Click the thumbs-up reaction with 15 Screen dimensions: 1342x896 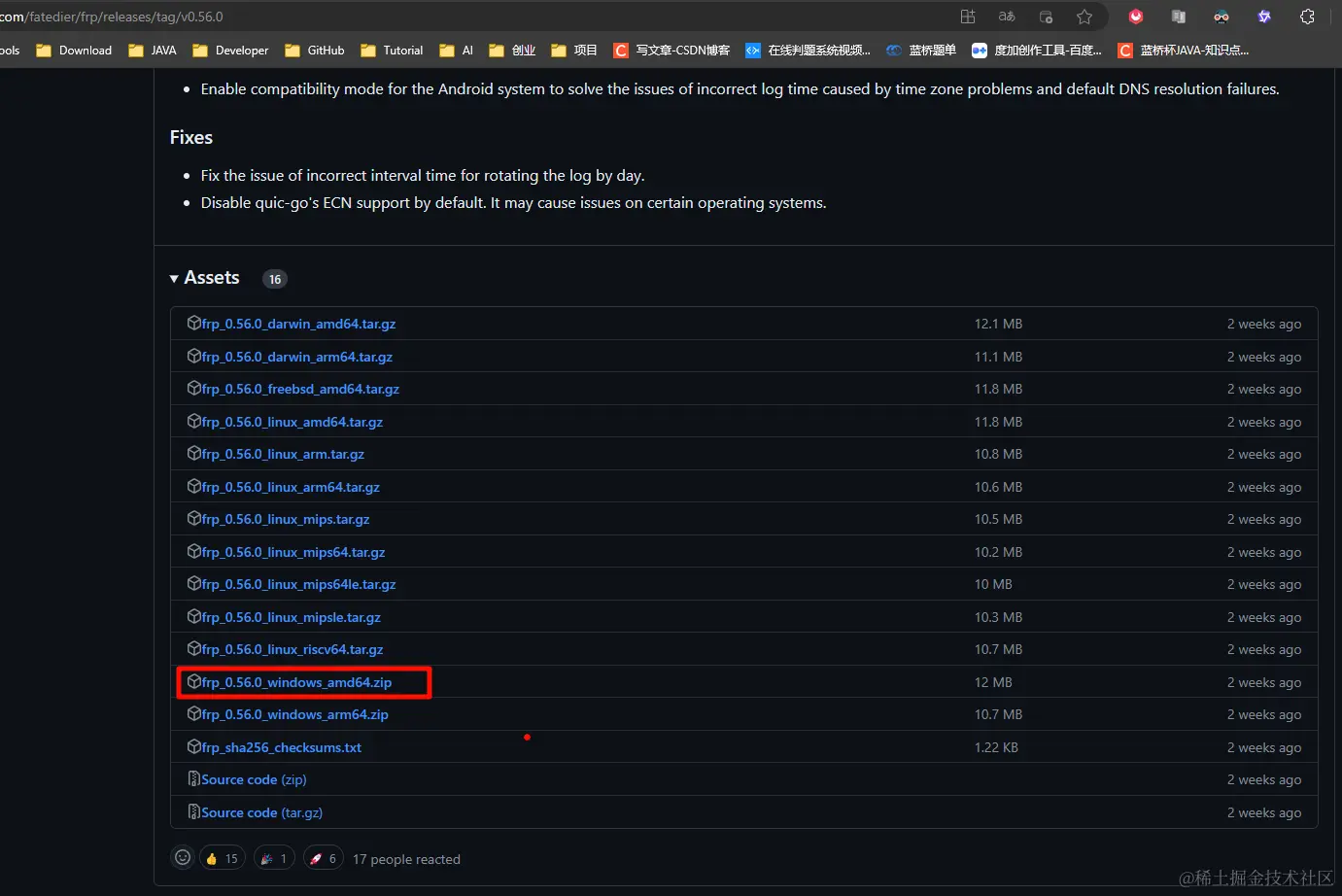(222, 858)
